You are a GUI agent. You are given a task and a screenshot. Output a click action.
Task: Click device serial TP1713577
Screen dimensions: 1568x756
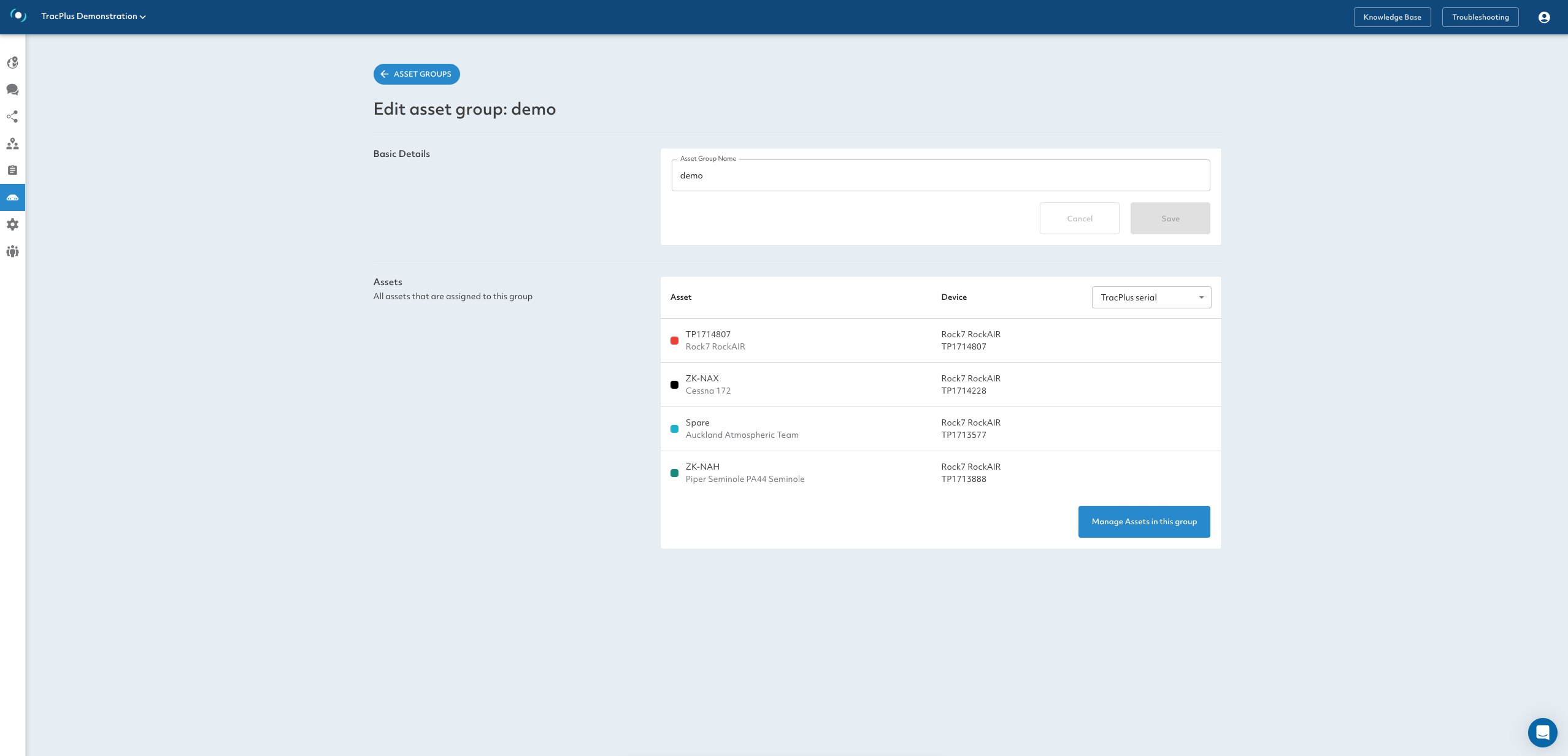(964, 435)
